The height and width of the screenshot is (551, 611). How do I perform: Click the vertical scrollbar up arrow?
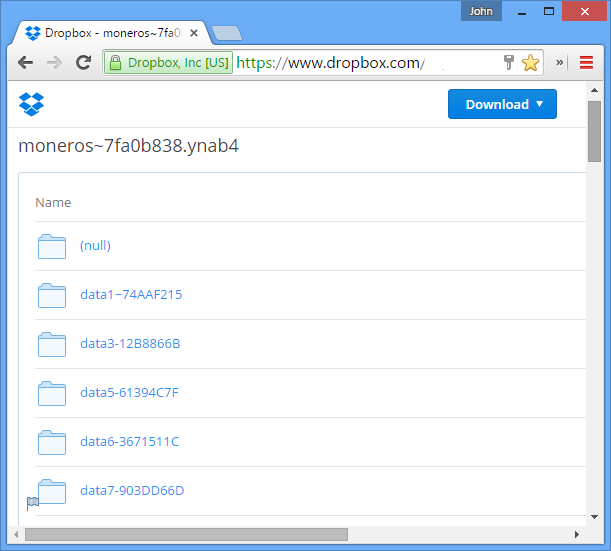point(594,90)
